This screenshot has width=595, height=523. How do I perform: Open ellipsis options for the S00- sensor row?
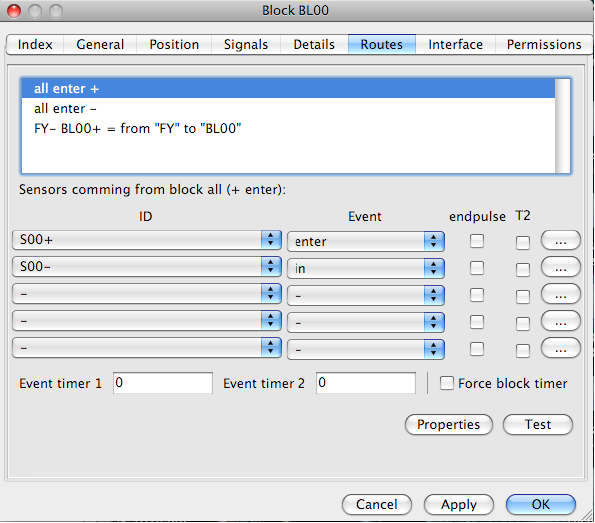pos(560,267)
